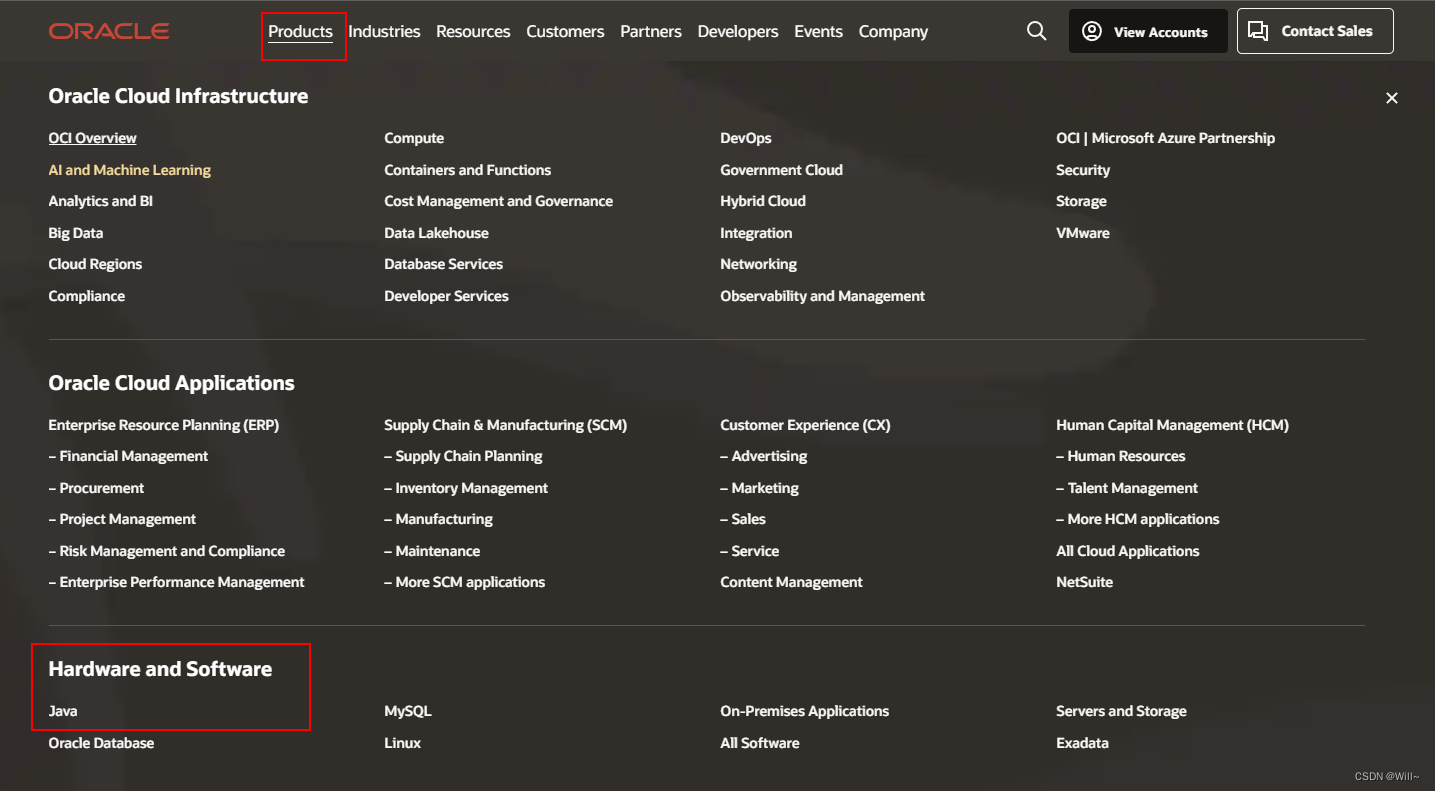Open Enterprise Resource Planning (ERP)
This screenshot has height=791, width=1435.
pos(164,425)
